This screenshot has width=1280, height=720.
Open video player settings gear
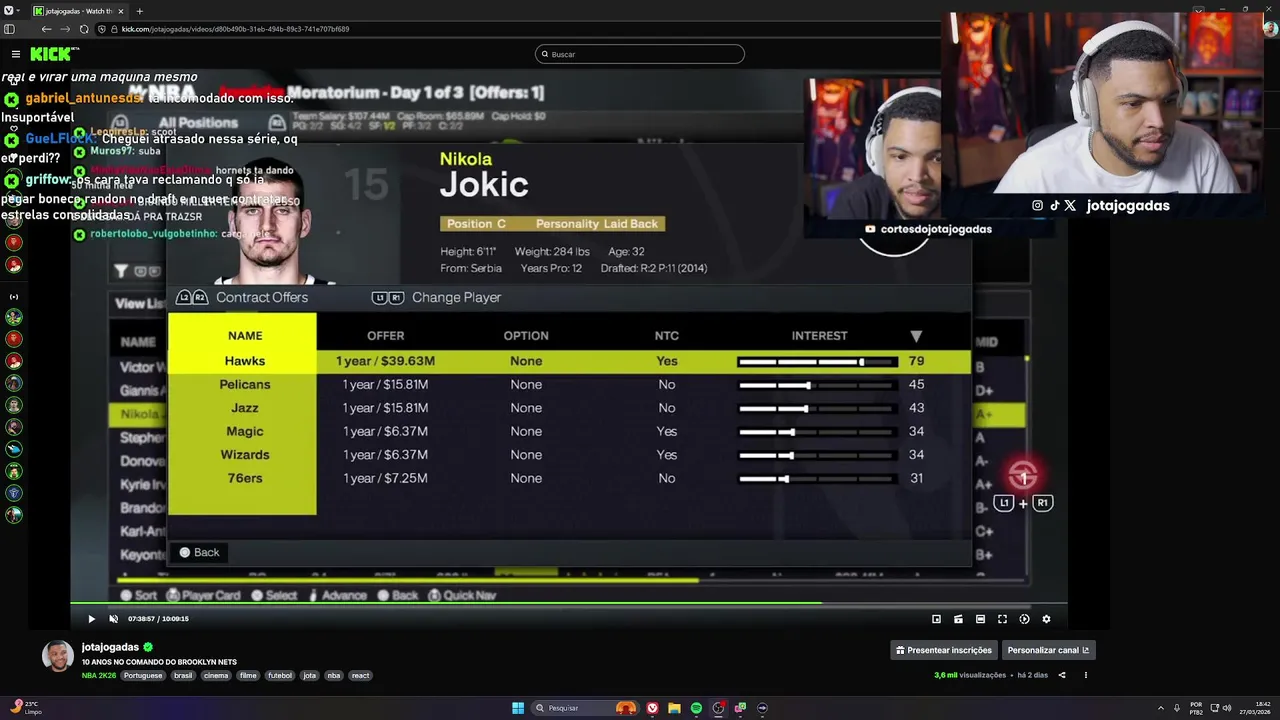[1046, 619]
